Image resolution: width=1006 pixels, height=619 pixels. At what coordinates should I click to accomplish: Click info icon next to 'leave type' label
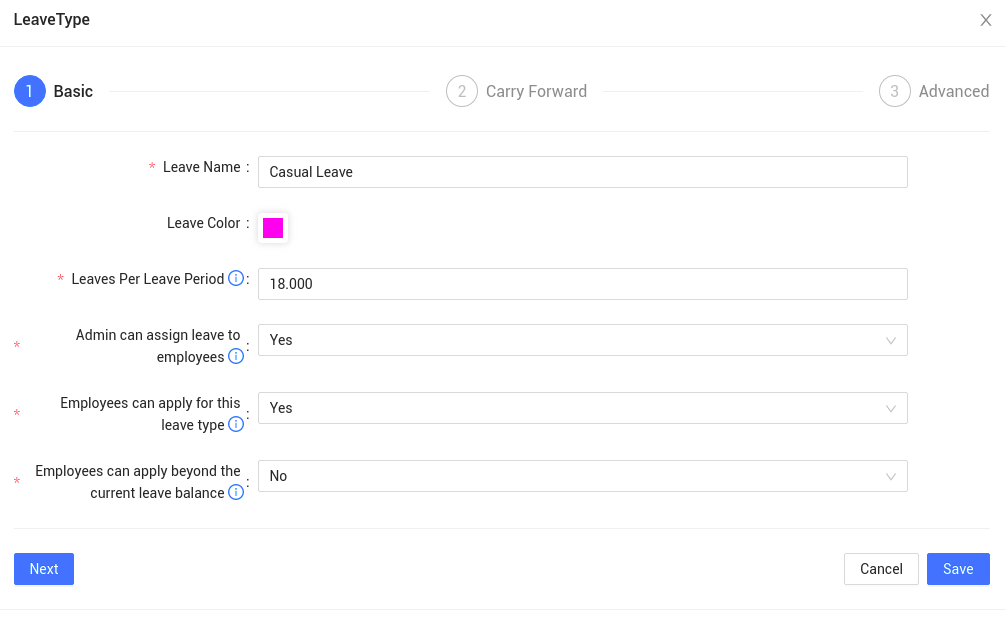(x=236, y=425)
